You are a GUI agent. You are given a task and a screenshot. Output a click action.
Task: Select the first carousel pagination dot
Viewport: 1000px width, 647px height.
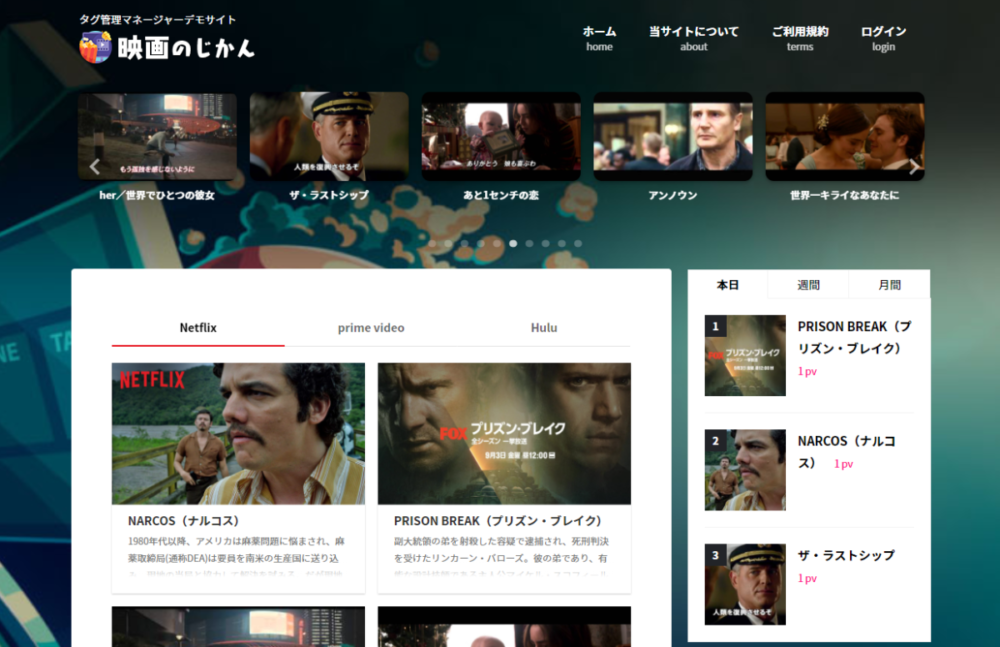click(x=432, y=244)
